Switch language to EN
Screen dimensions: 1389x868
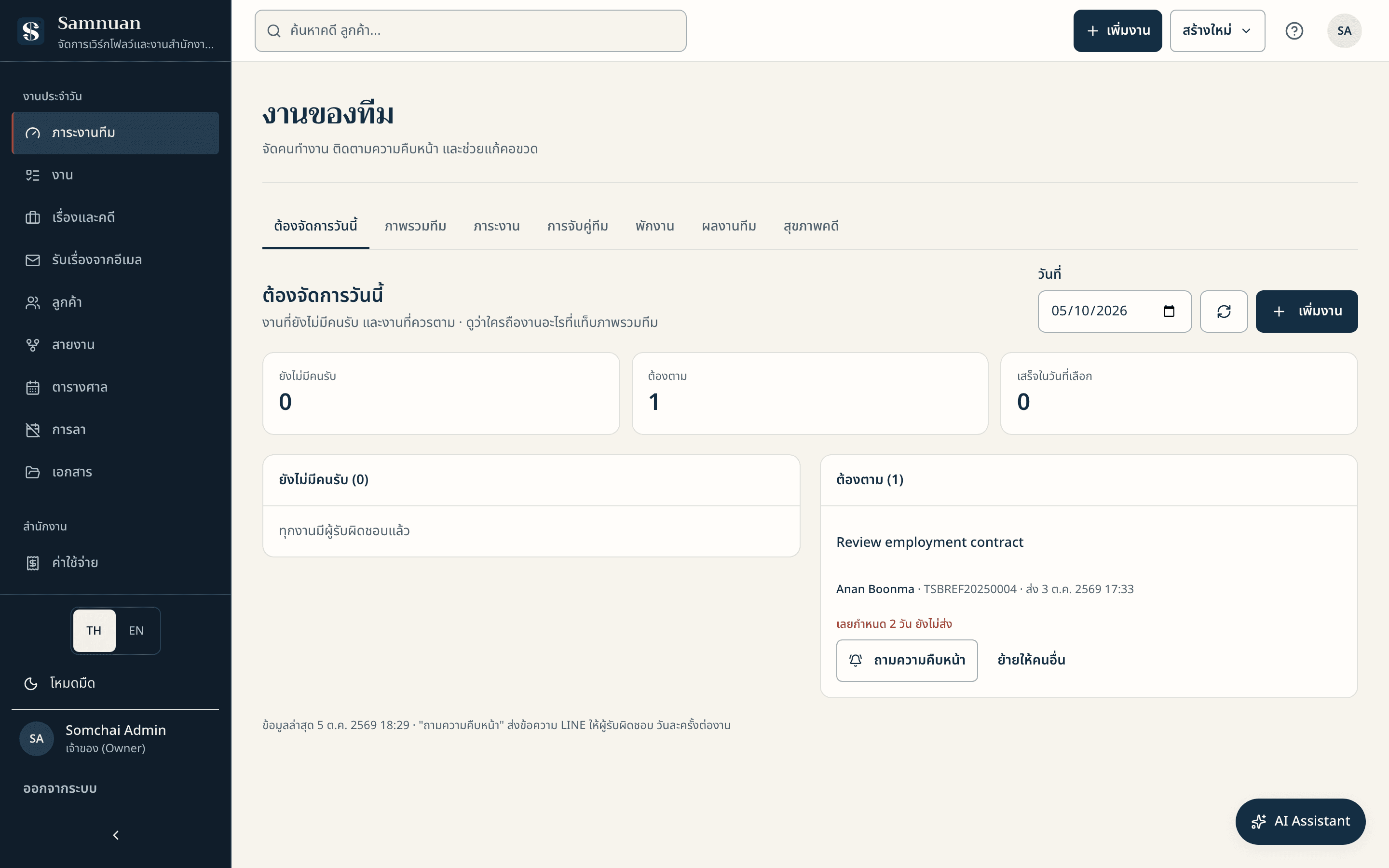click(x=136, y=630)
